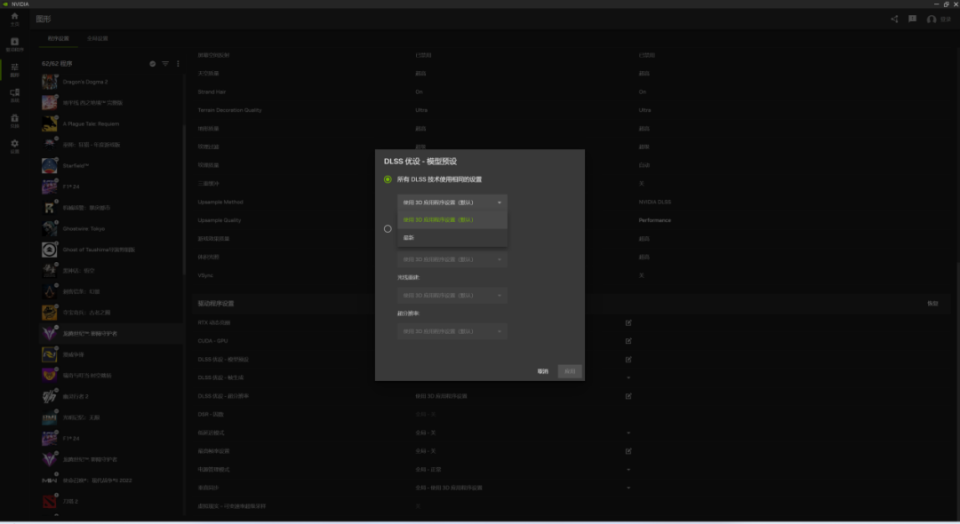Open the System section in sidebar
Viewport: 960px width, 524px height.
click(15, 95)
